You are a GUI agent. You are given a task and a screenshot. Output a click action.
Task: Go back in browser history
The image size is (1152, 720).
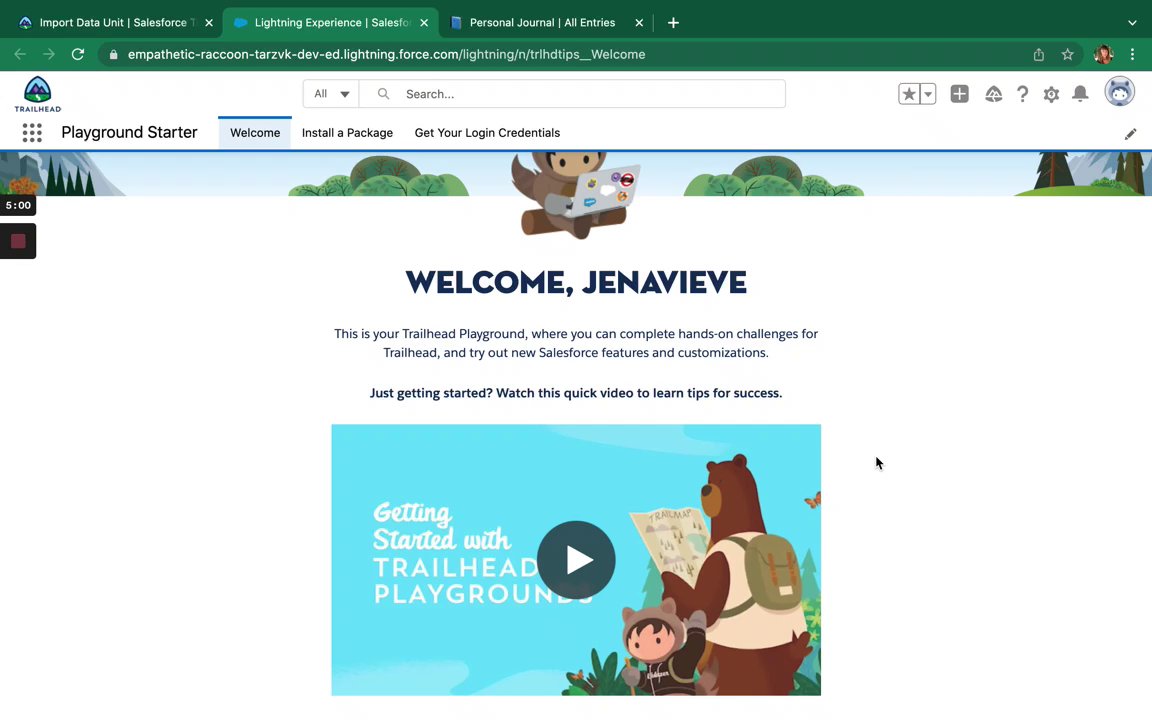pyautogui.click(x=20, y=54)
